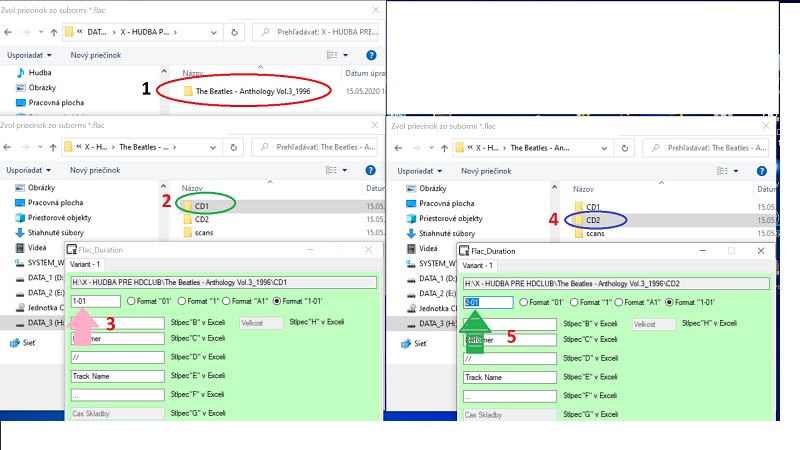Change view layout in left CD1 dialog
The image size is (800, 450).
pyautogui.click(x=331, y=170)
